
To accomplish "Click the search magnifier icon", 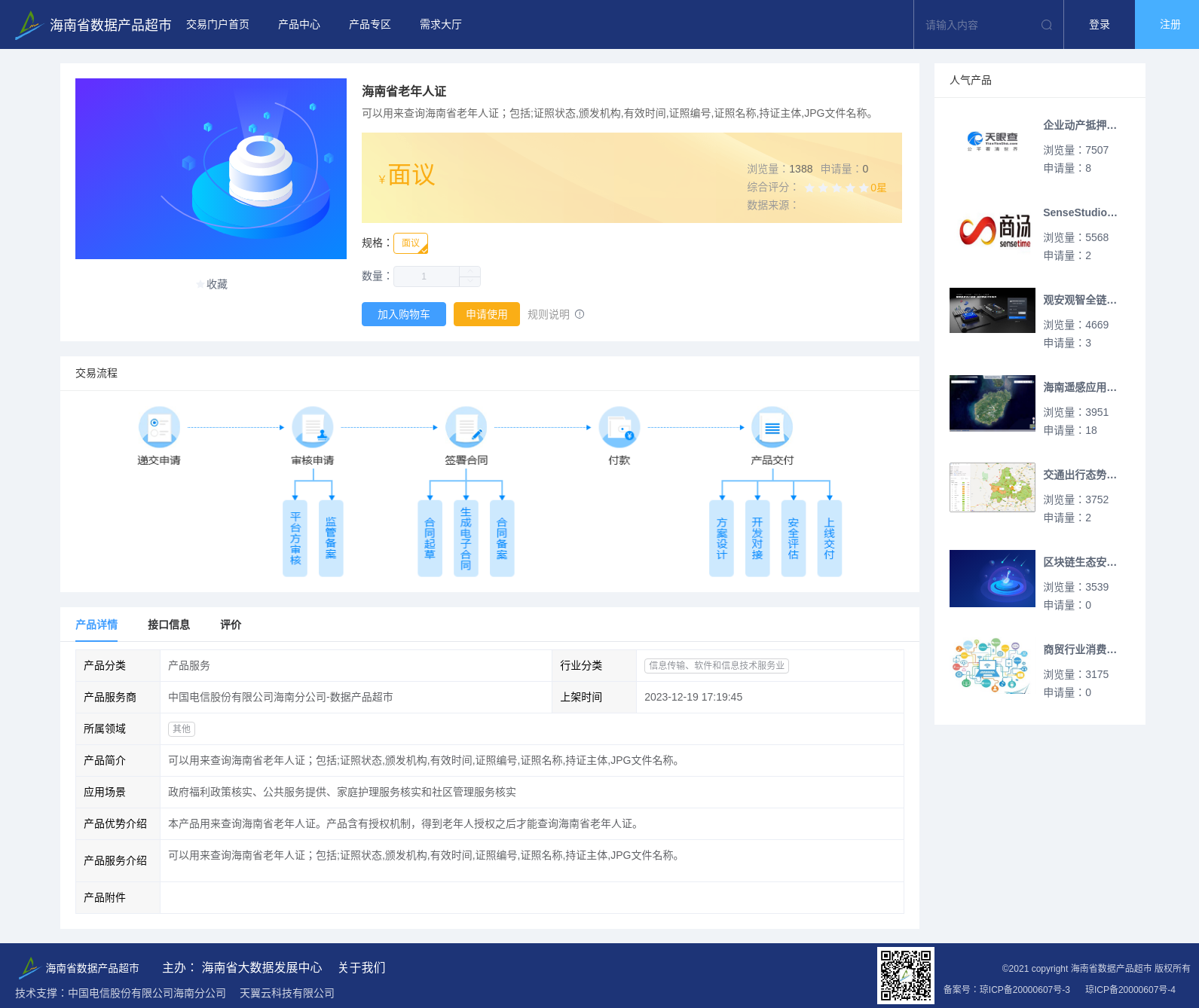I will pos(1047,25).
